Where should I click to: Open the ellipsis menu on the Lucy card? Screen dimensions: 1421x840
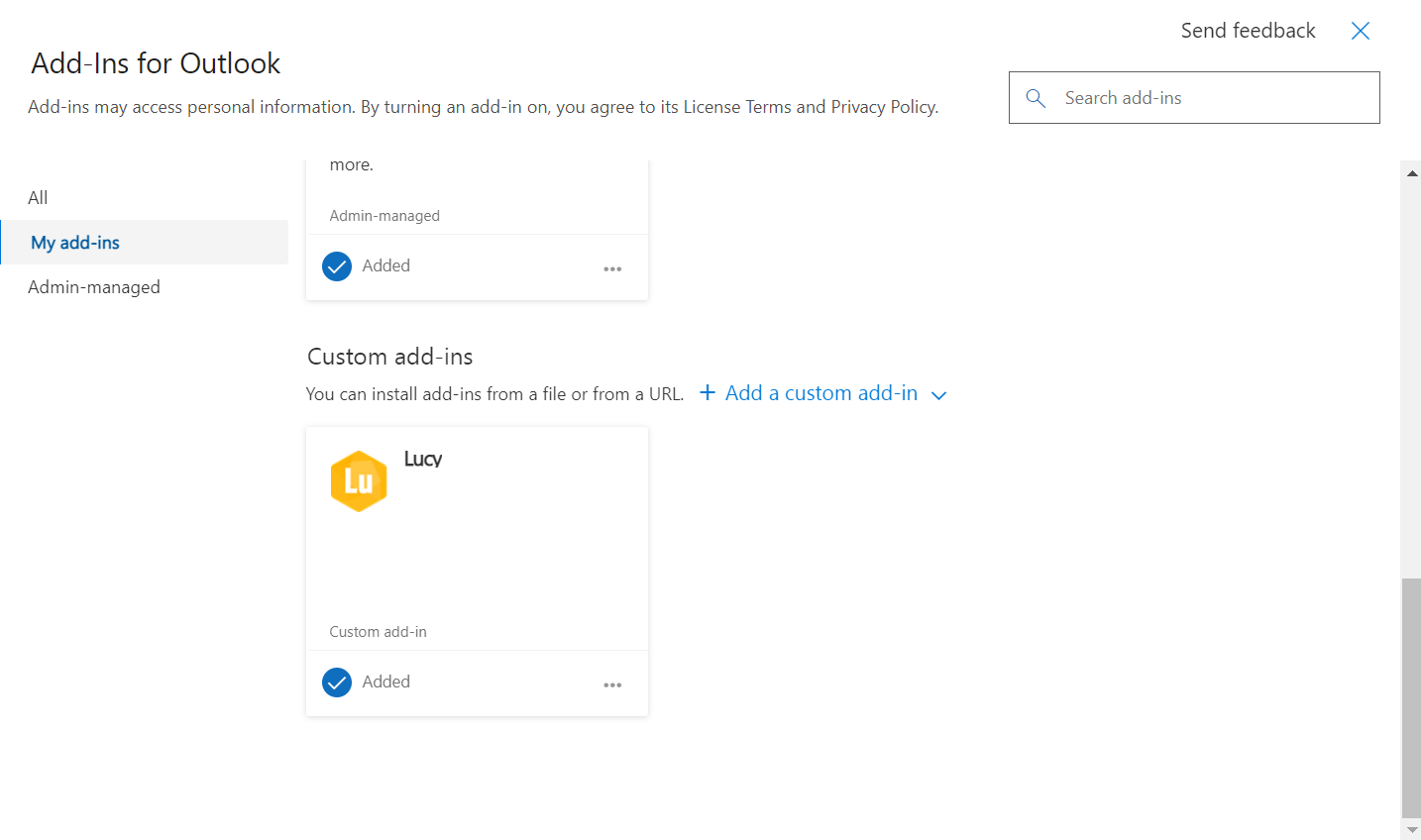pyautogui.click(x=612, y=683)
